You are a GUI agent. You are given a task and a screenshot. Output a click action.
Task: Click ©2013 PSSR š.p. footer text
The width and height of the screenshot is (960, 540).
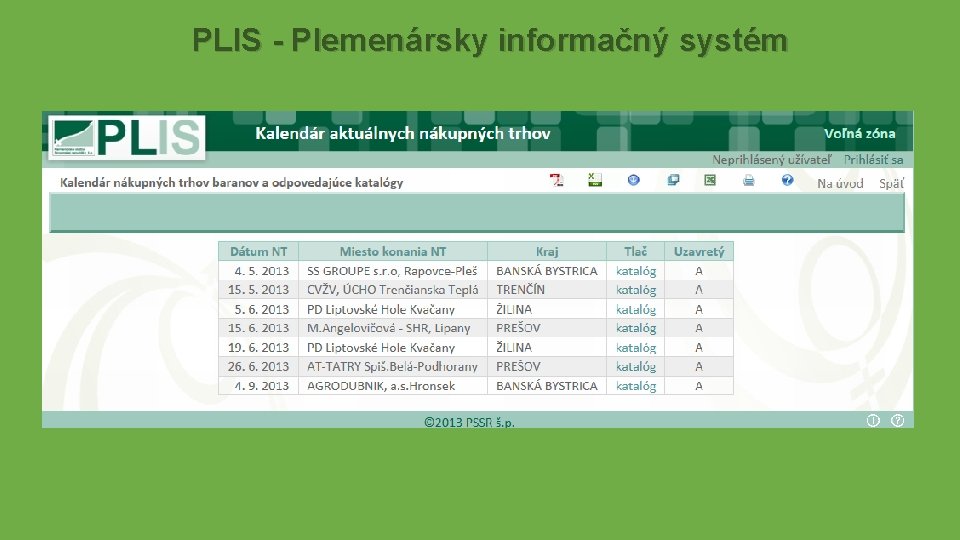click(x=469, y=422)
